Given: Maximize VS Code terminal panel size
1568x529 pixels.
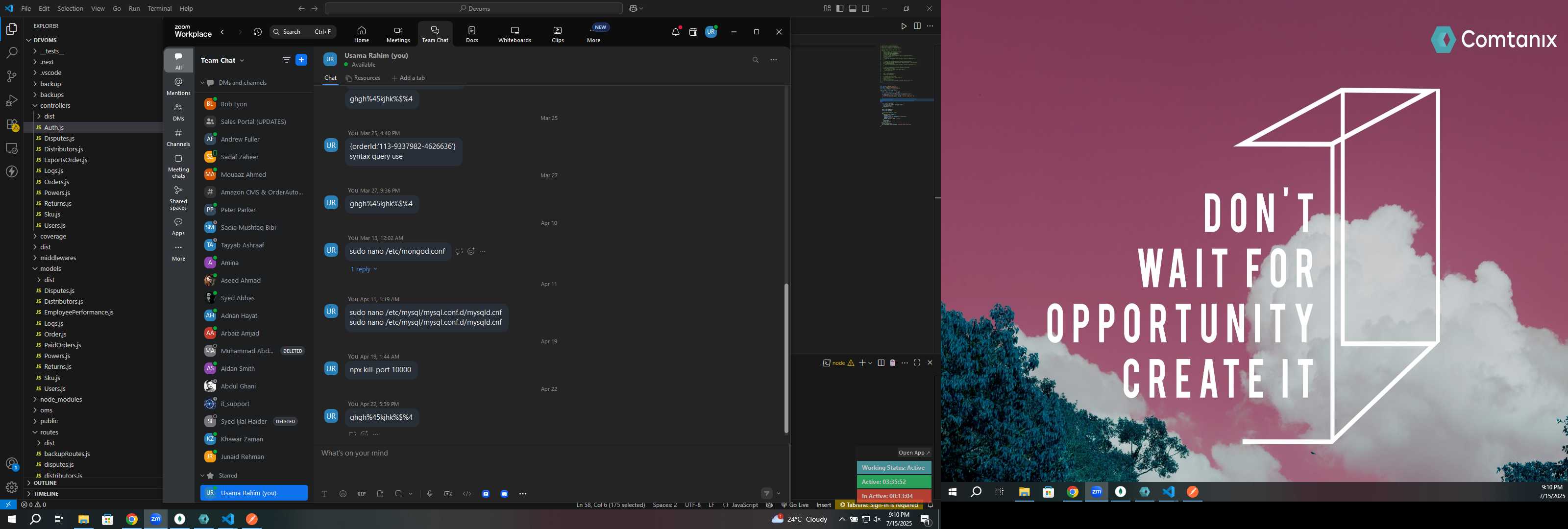Looking at the screenshot, I should coord(917,363).
